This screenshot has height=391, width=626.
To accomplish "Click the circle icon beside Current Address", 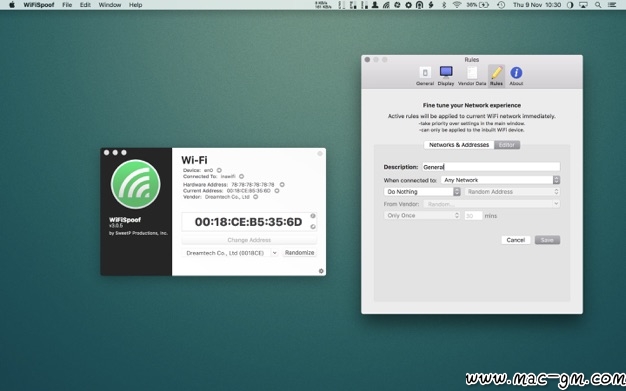I will 277,191.
